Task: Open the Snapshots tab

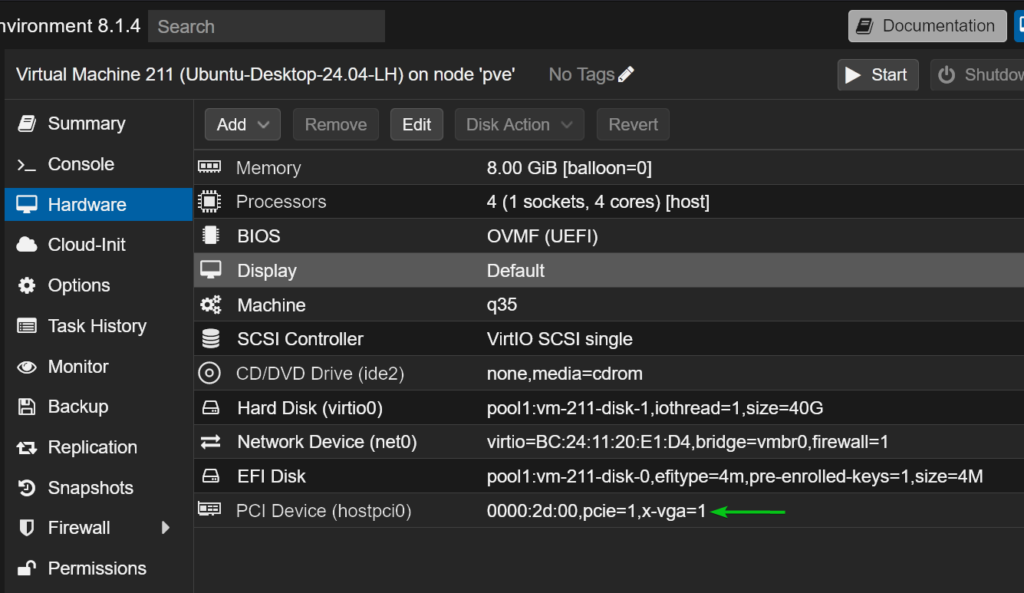Action: (99, 488)
